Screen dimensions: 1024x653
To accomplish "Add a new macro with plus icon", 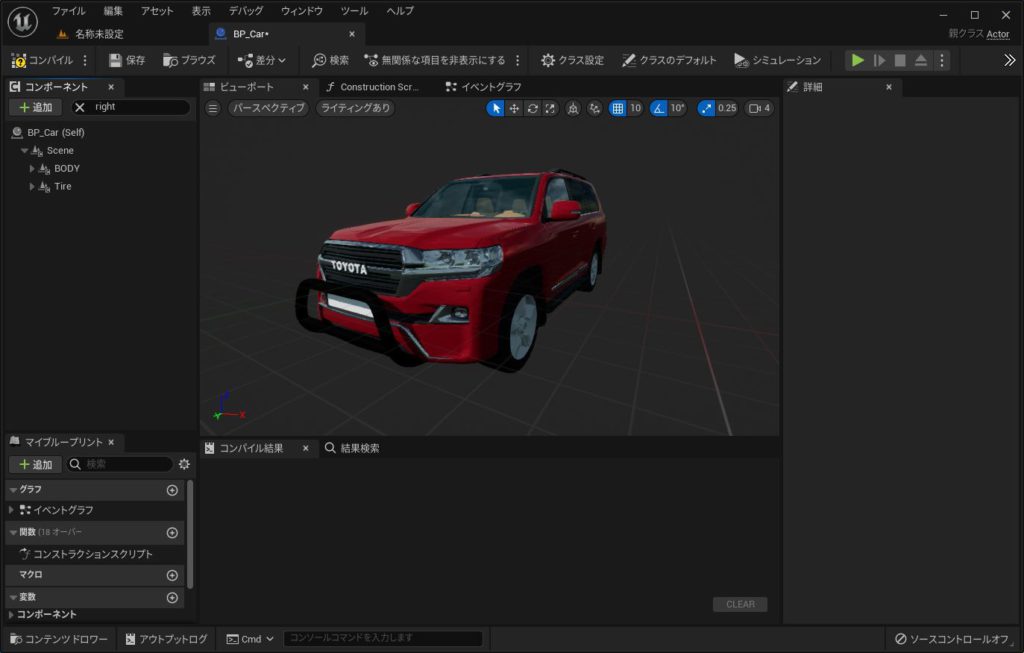I will point(172,575).
